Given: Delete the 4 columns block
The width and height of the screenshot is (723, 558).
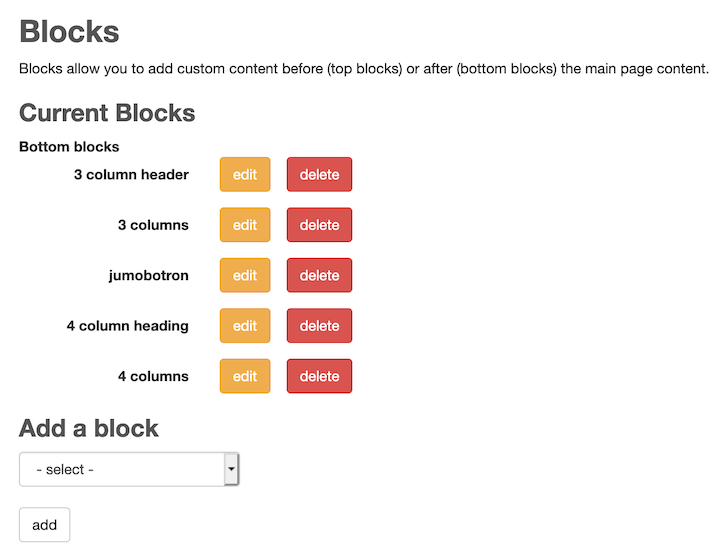Looking at the screenshot, I should pyautogui.click(x=319, y=376).
